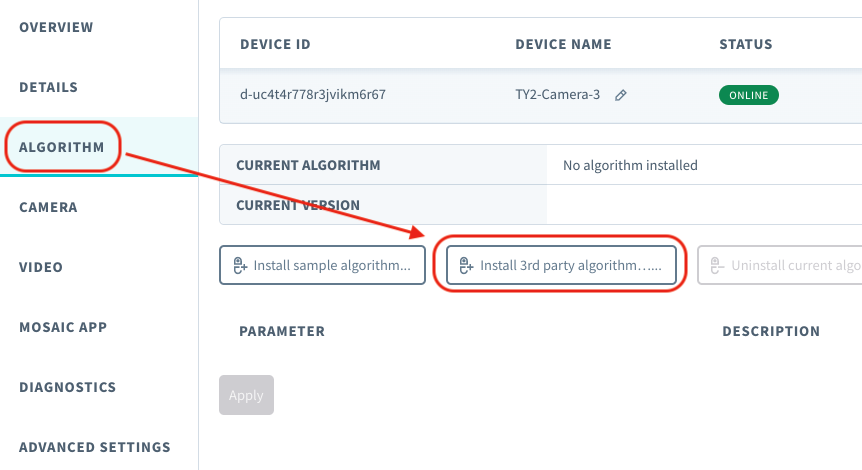Image resolution: width=862 pixels, height=470 pixels.
Task: Switch to the Video section
Action: pos(41,267)
